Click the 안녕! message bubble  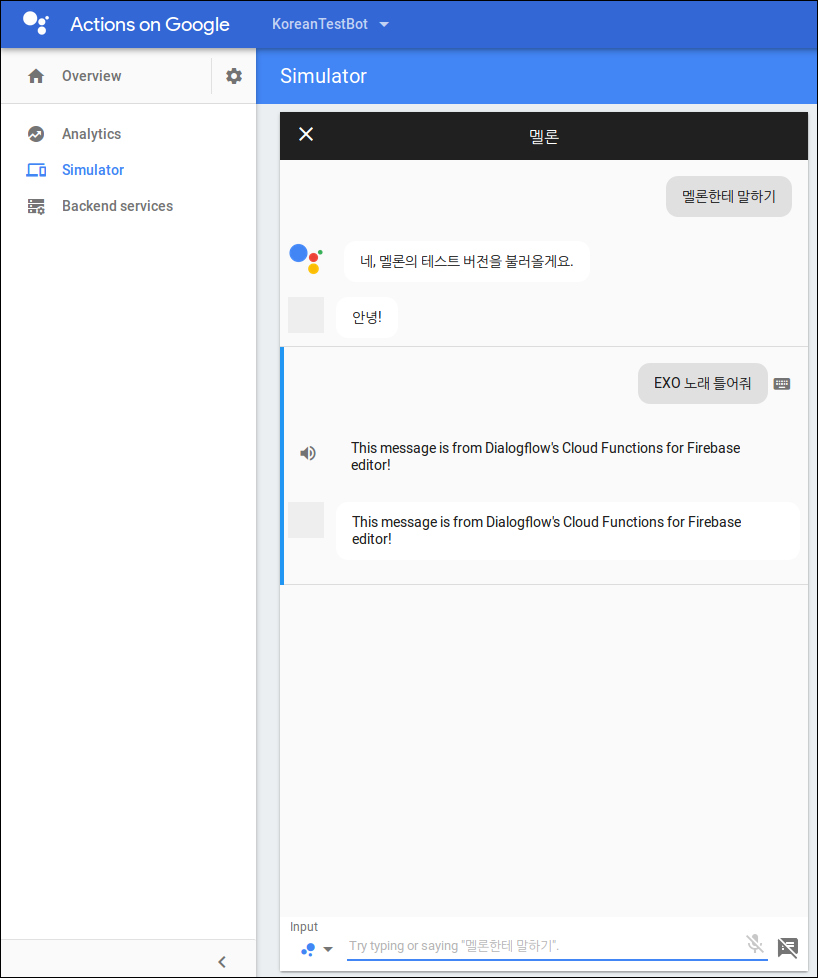[x=367, y=317]
